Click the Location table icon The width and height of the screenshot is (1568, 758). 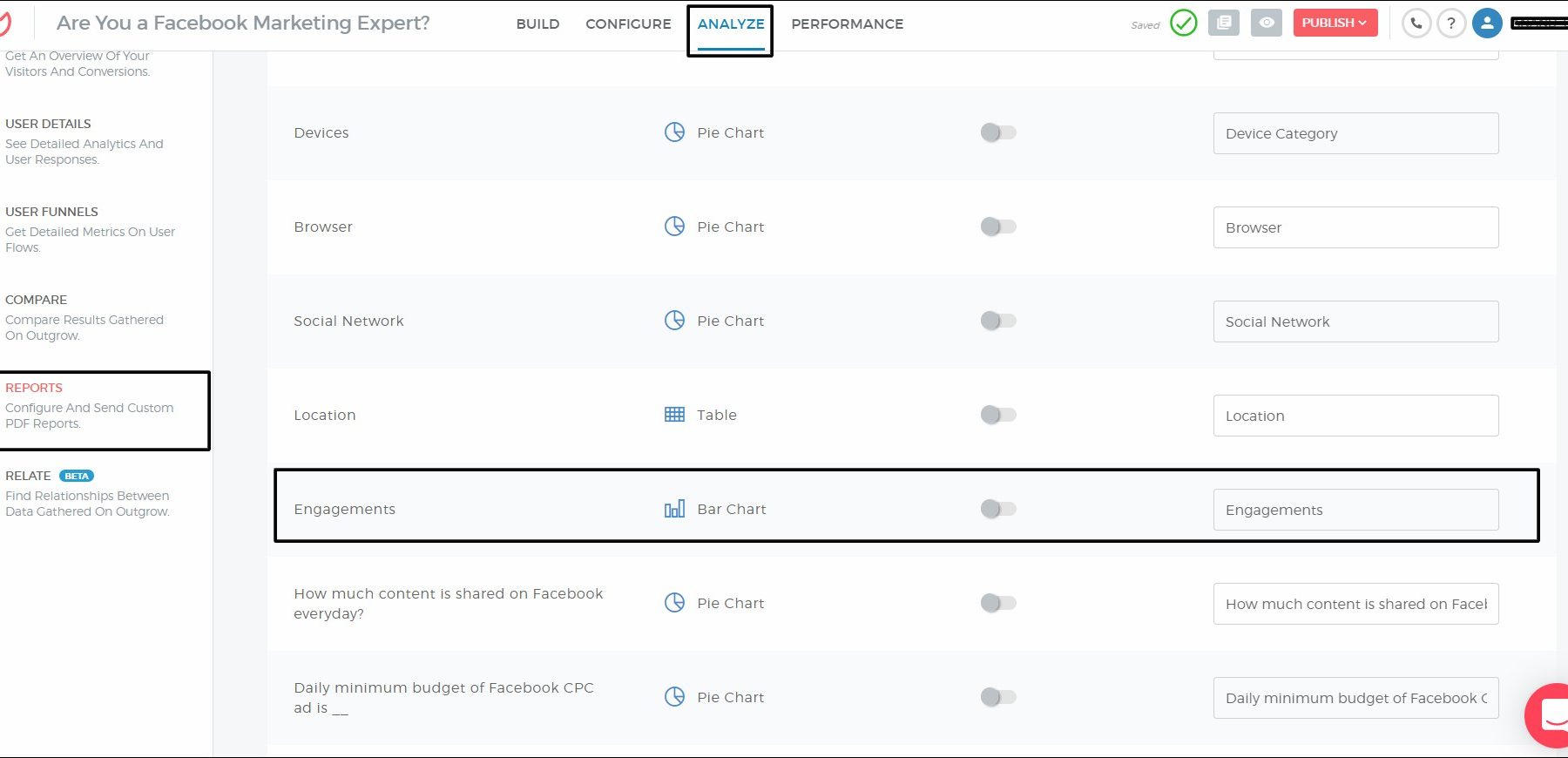click(x=674, y=415)
